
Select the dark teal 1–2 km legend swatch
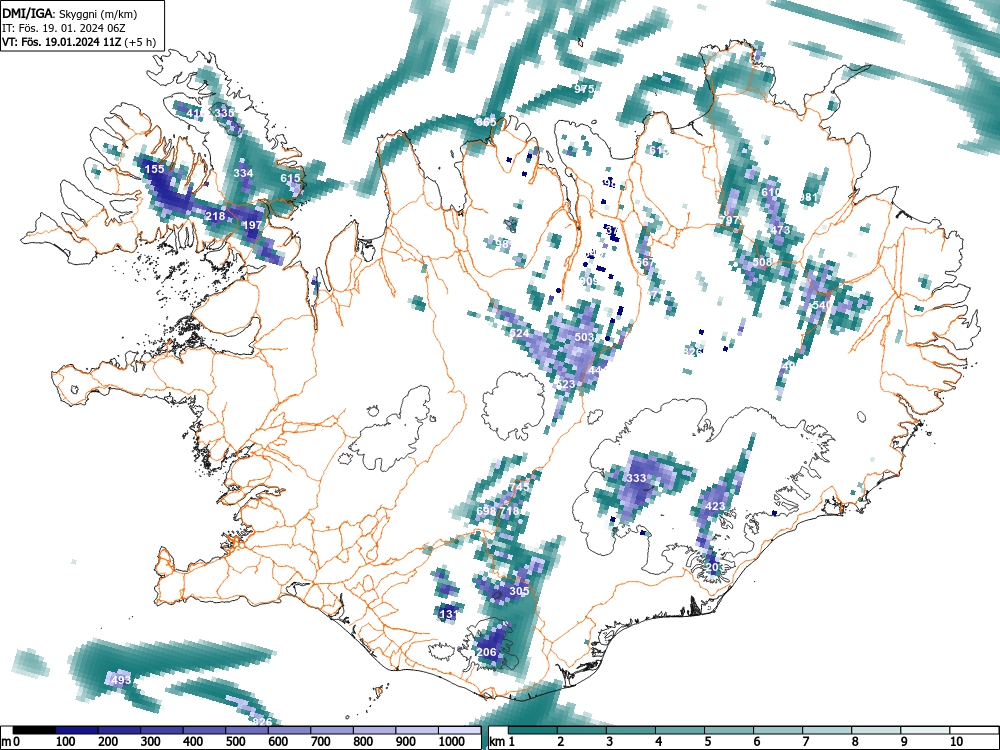(x=533, y=730)
